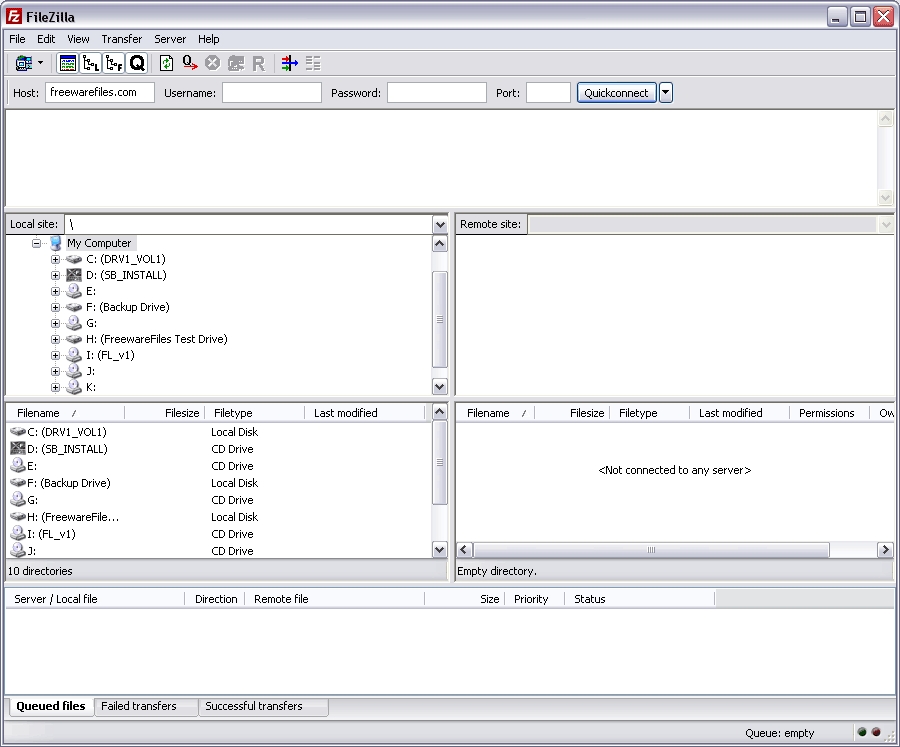
Task: Click the Username input field
Action: pyautogui.click(x=271, y=92)
